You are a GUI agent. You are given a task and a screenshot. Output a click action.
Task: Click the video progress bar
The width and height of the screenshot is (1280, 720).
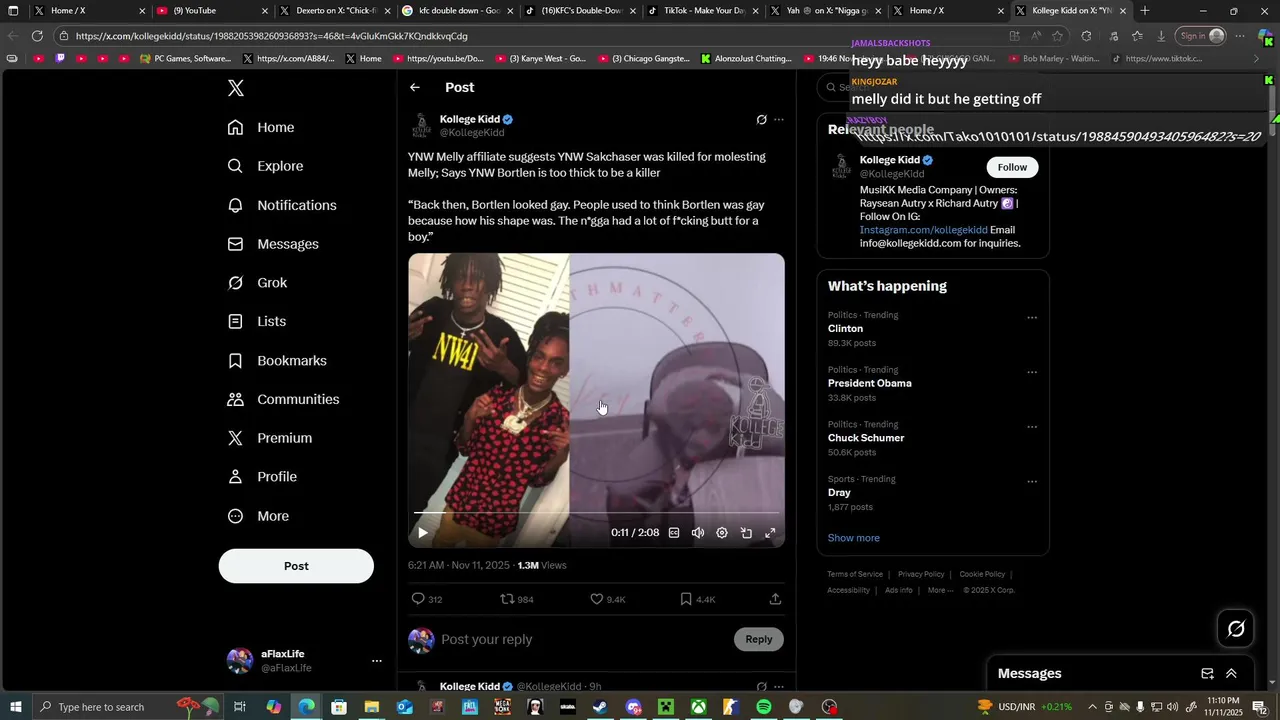(596, 513)
